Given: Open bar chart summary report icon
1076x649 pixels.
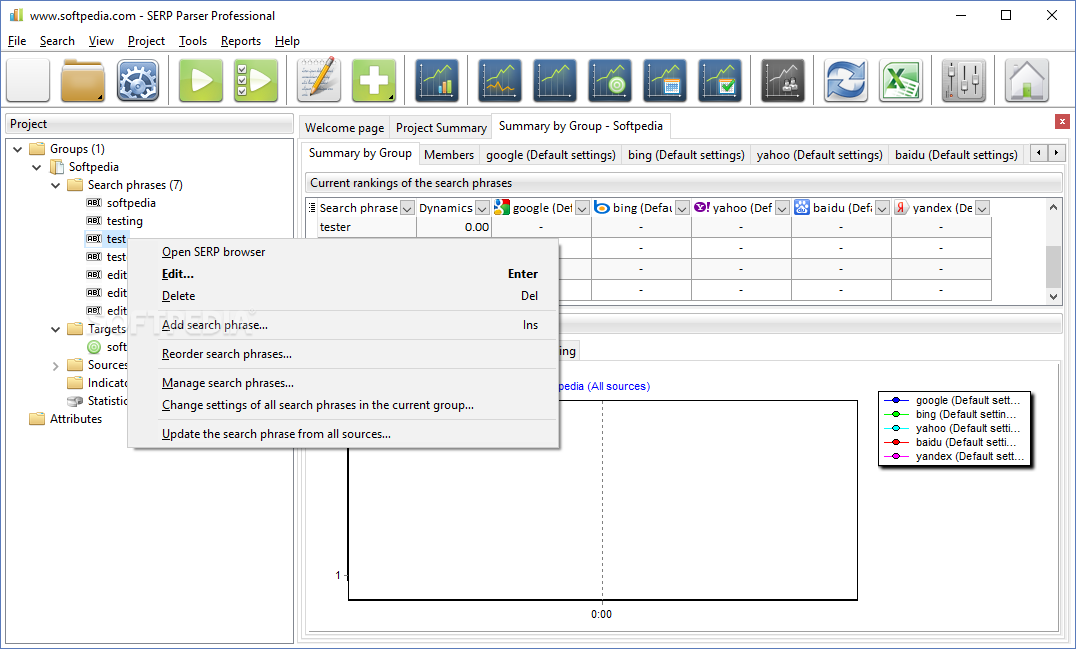Looking at the screenshot, I should (x=436, y=80).
